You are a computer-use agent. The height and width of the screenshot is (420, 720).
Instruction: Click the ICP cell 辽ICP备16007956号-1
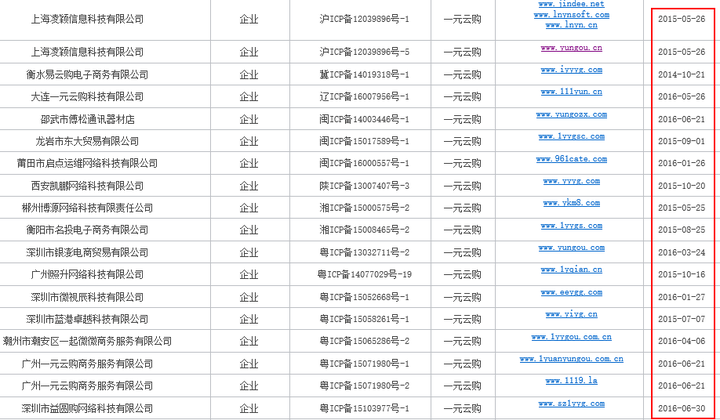pos(364,96)
